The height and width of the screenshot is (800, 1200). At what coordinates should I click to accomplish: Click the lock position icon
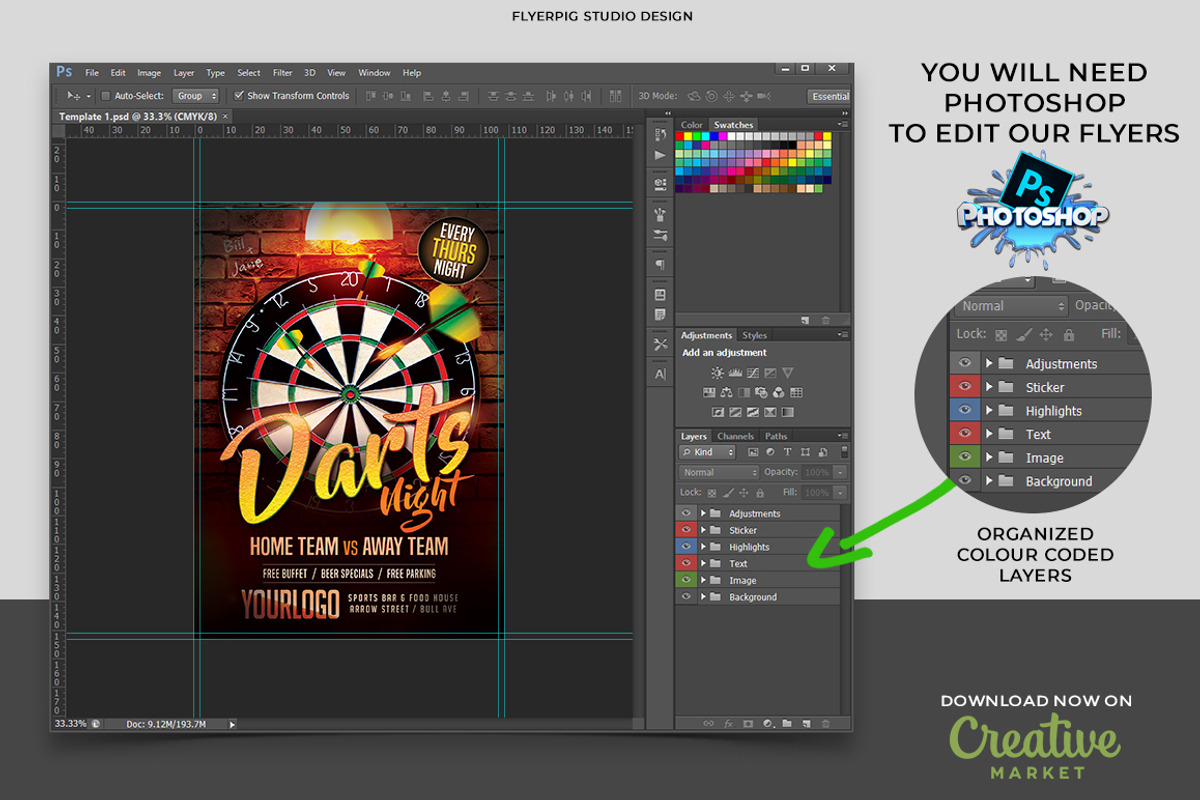pyautogui.click(x=744, y=493)
